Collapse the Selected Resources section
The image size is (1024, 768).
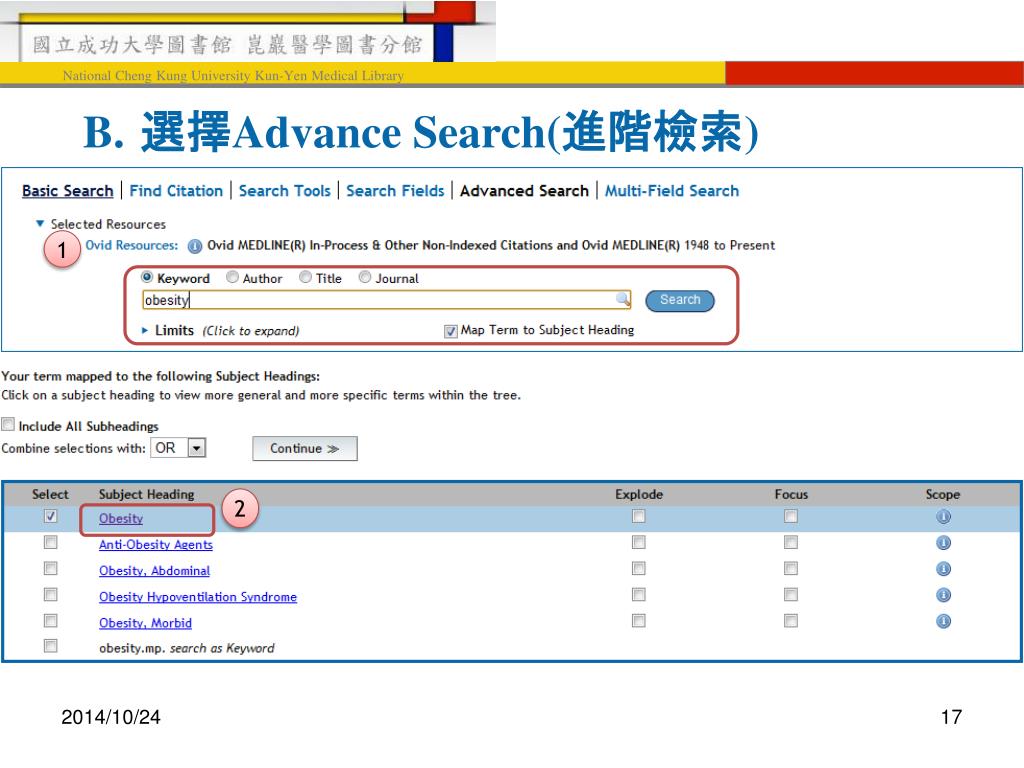[x=40, y=223]
